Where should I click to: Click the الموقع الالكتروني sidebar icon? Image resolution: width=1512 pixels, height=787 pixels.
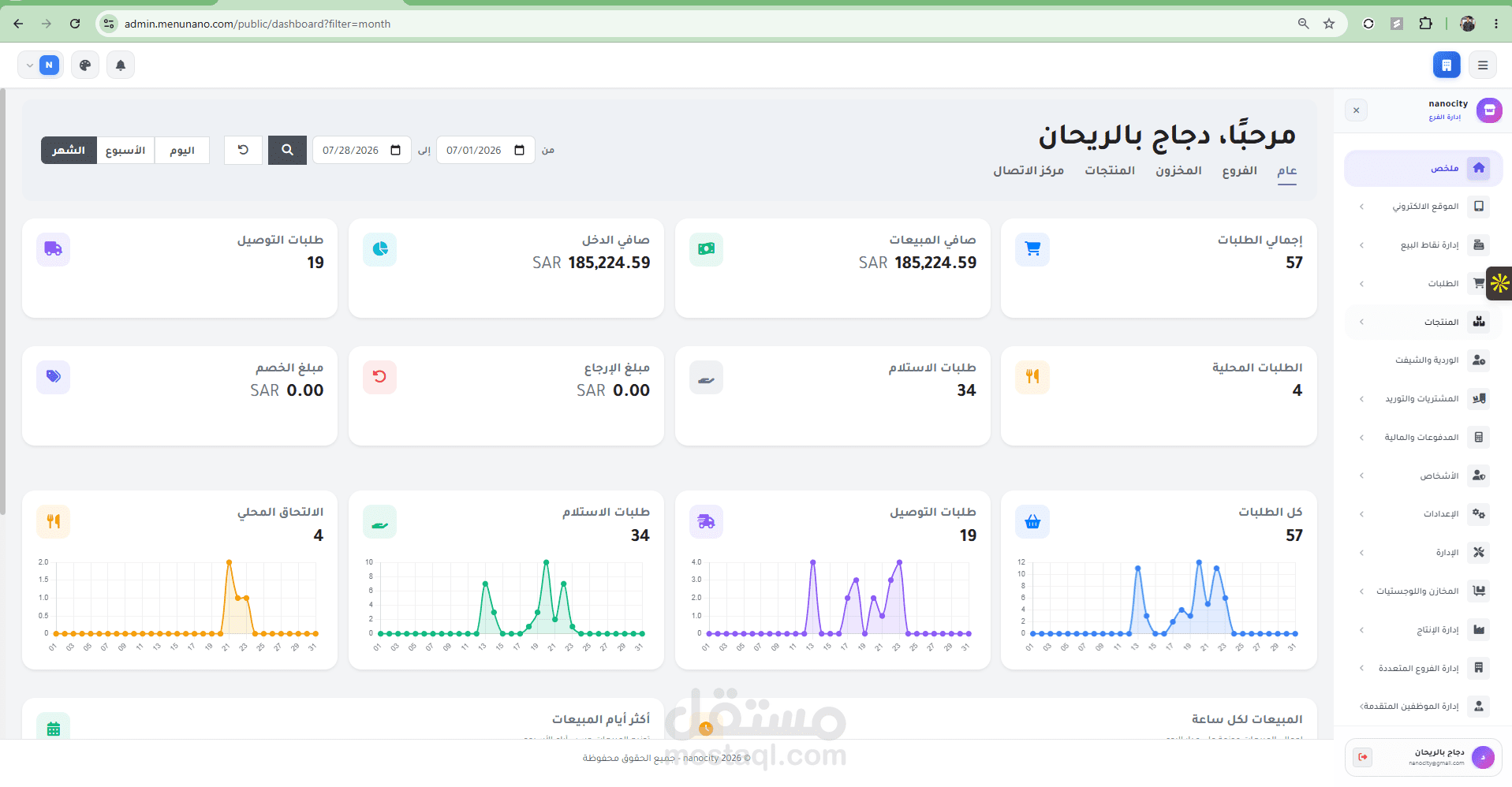(1479, 207)
